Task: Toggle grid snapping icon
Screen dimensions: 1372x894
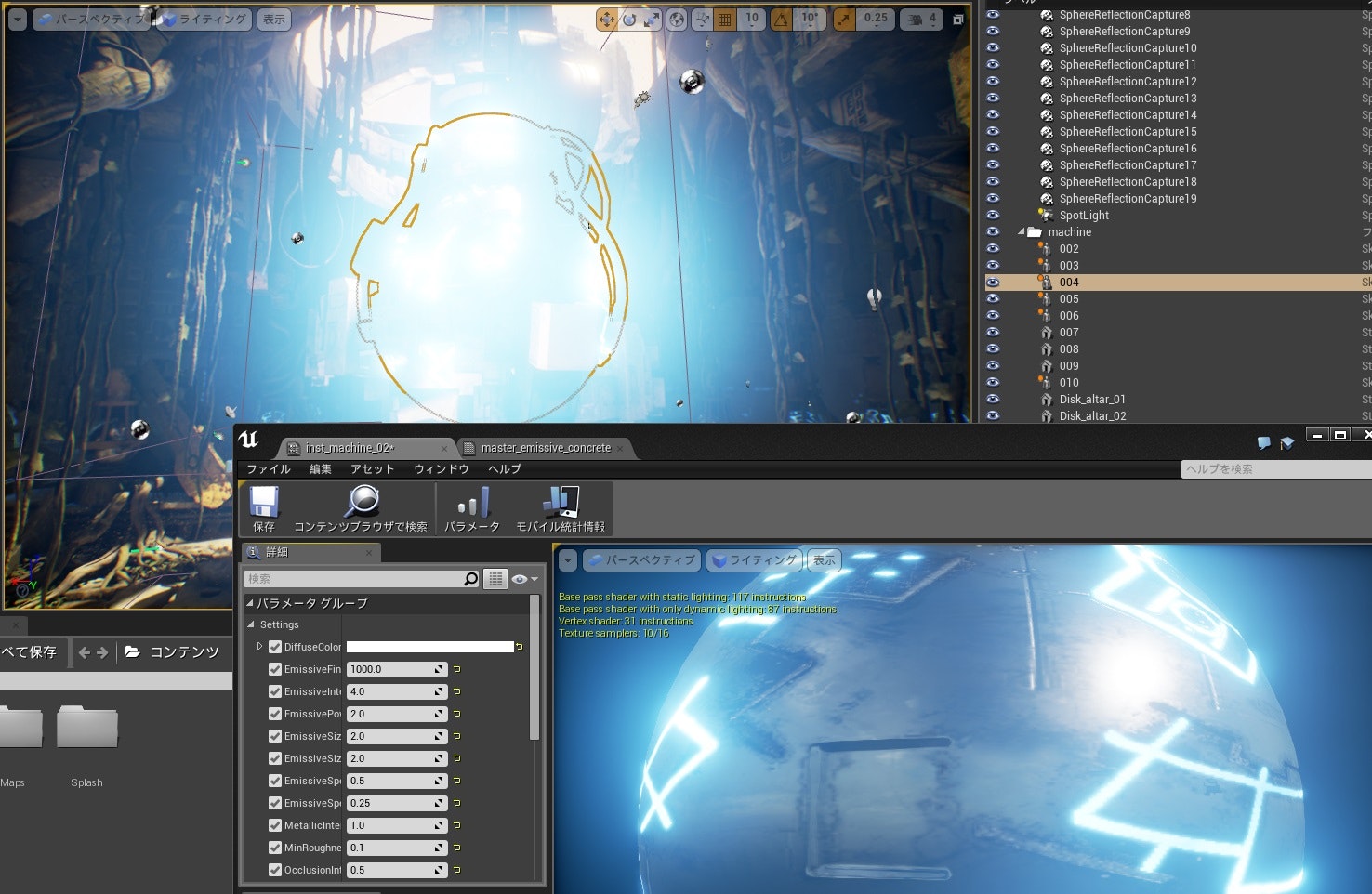Action: tap(725, 20)
